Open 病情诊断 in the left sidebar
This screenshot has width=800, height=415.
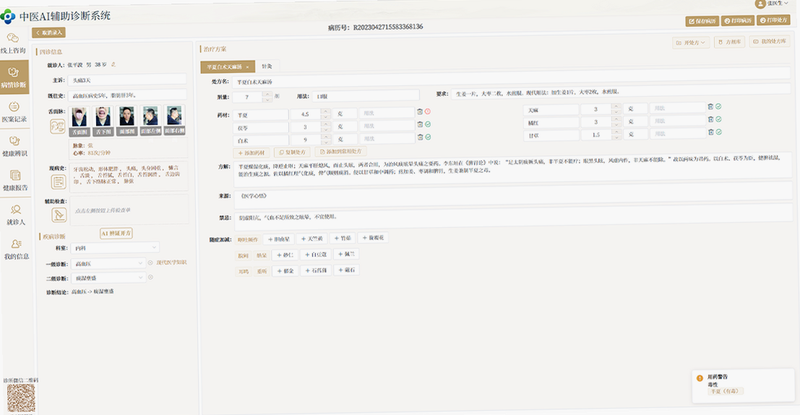point(14,77)
